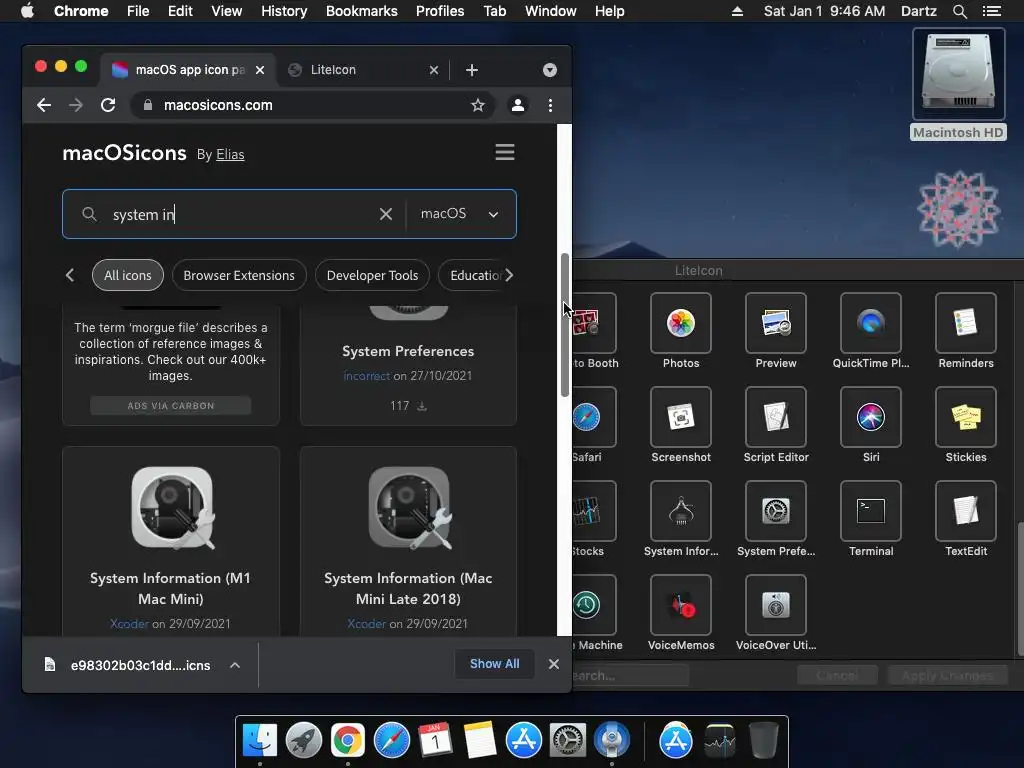Dismiss the downloads bar
This screenshot has height=768, width=1024.
point(554,664)
